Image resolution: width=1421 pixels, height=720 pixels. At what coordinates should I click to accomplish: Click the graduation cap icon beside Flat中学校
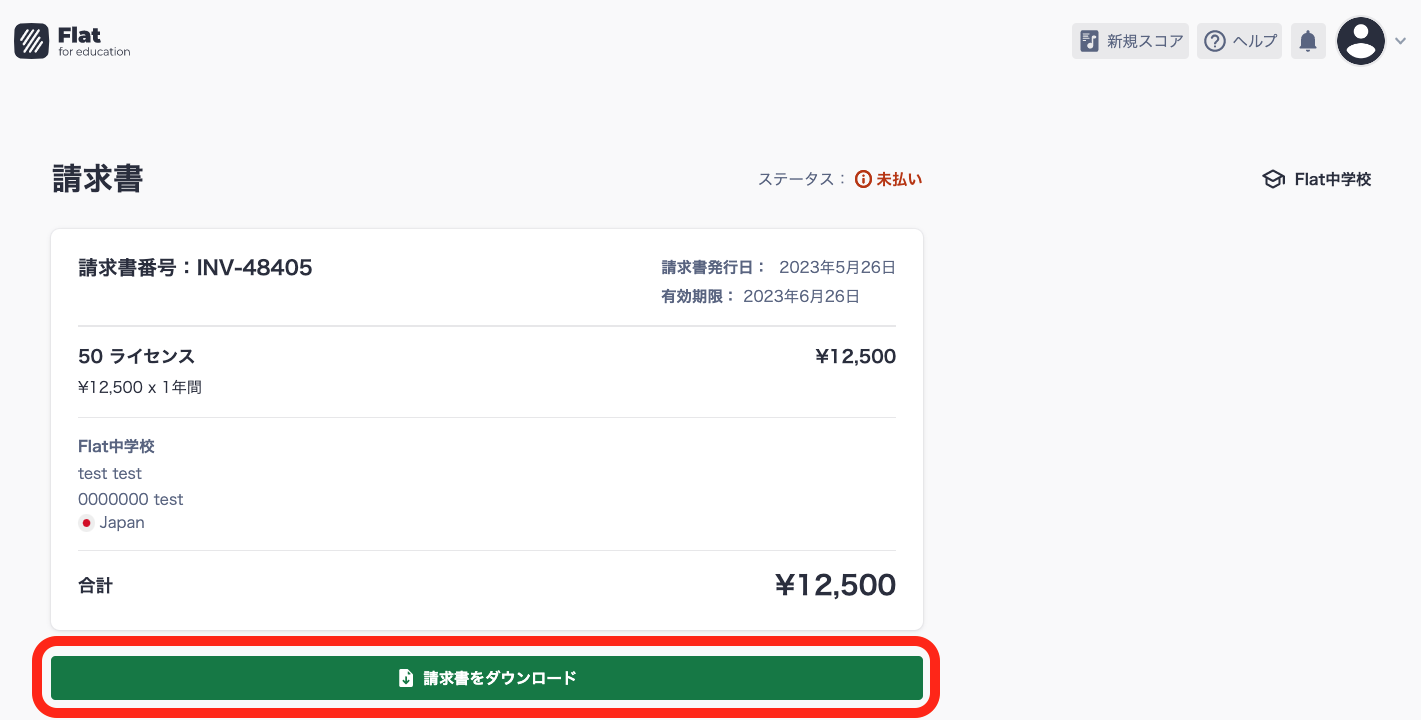[x=1273, y=178]
